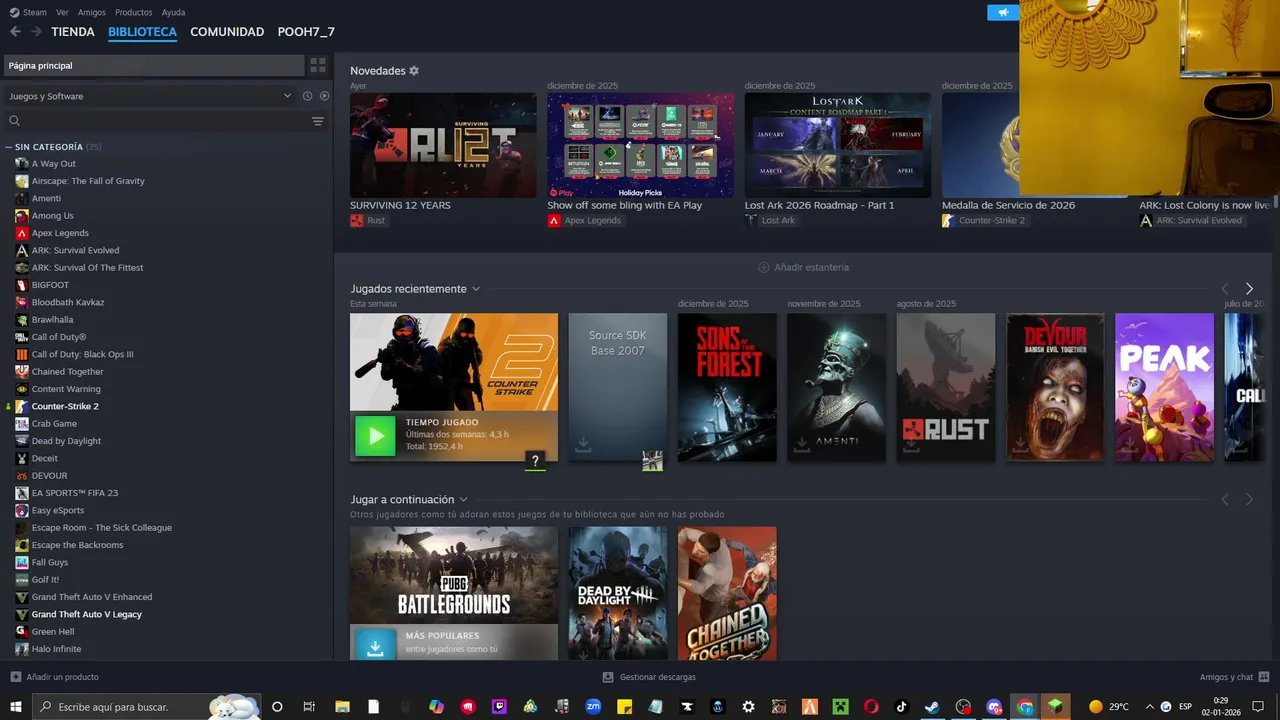Switch to the grid collections view
The width and height of the screenshot is (1280, 720).
[318, 65]
